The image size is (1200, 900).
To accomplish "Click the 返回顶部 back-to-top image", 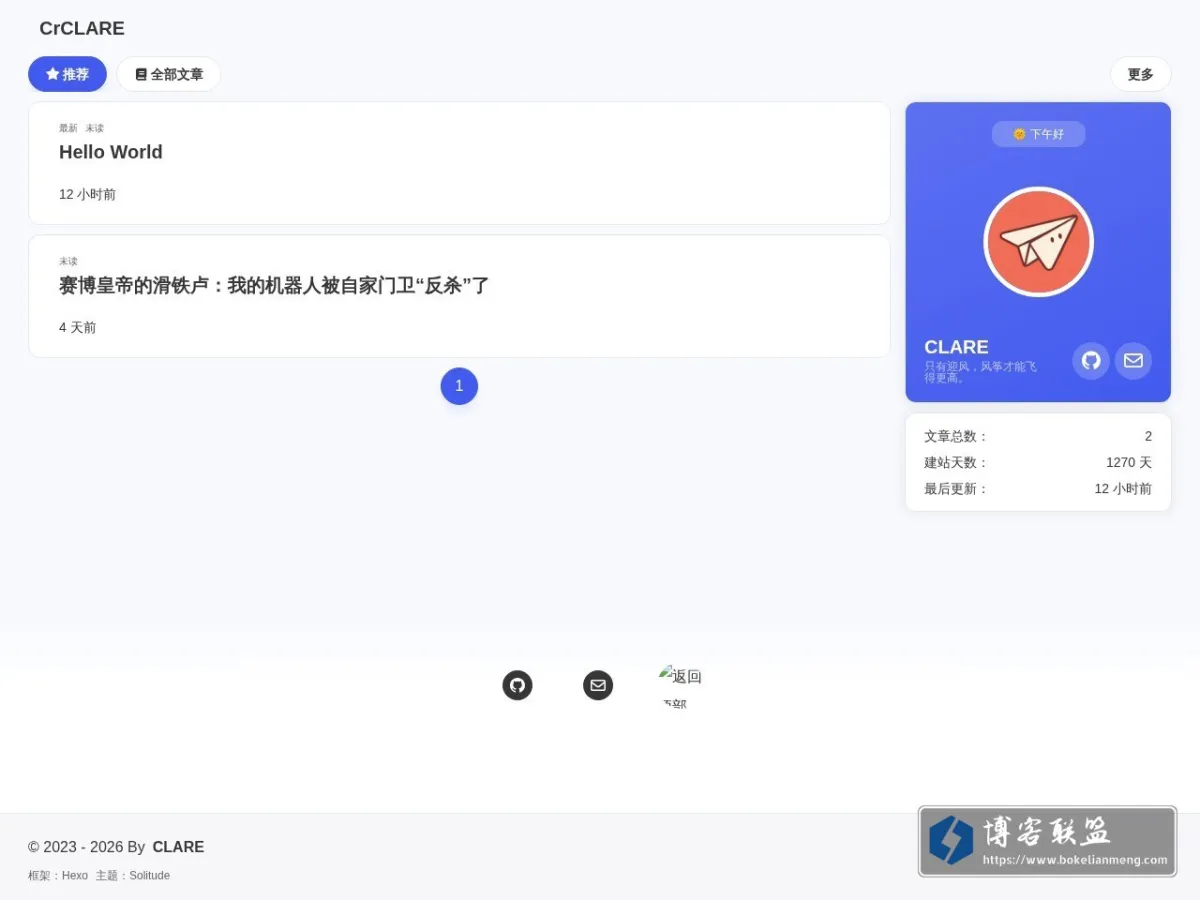I will 680,686.
